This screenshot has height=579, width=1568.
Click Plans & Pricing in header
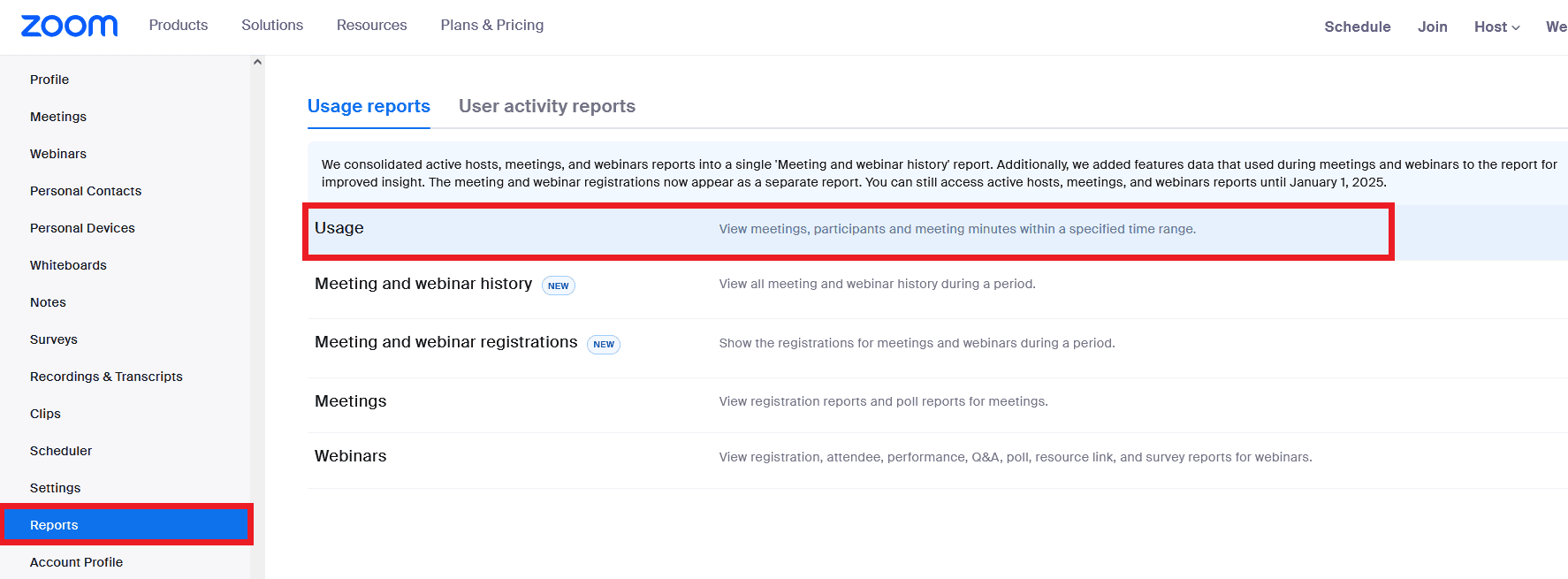tap(492, 26)
